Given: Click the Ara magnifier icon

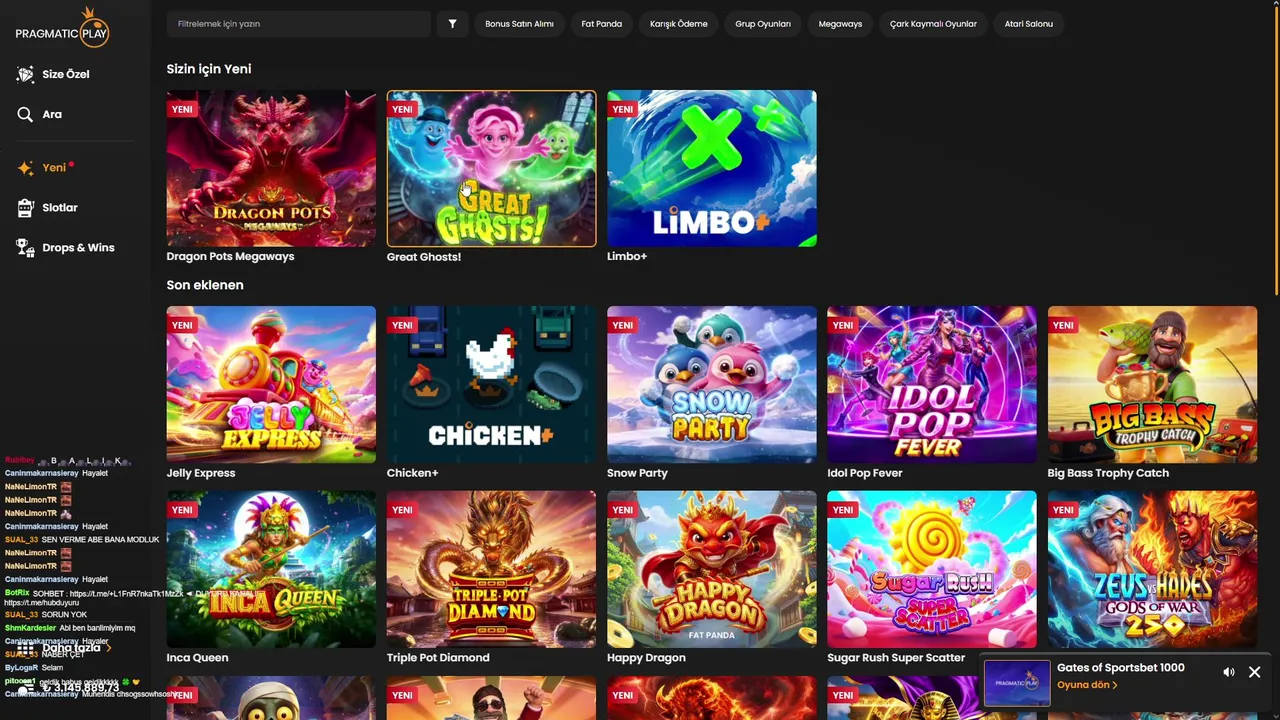Looking at the screenshot, I should tap(25, 114).
